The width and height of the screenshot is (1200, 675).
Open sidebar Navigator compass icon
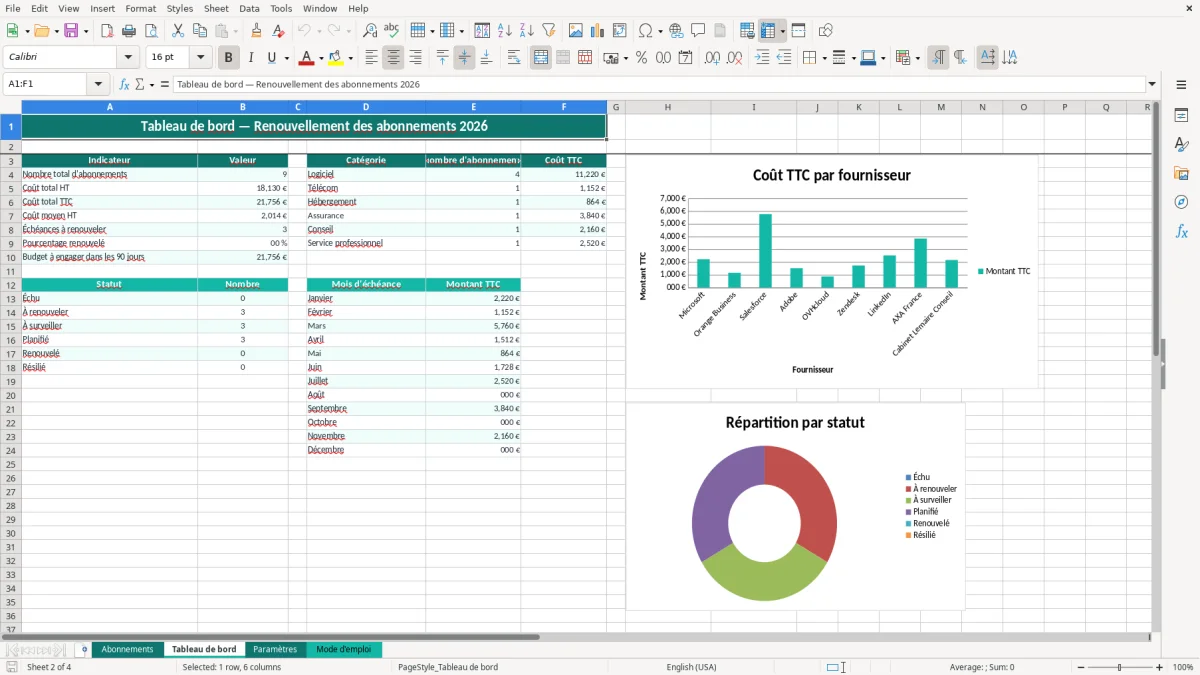(1181, 202)
